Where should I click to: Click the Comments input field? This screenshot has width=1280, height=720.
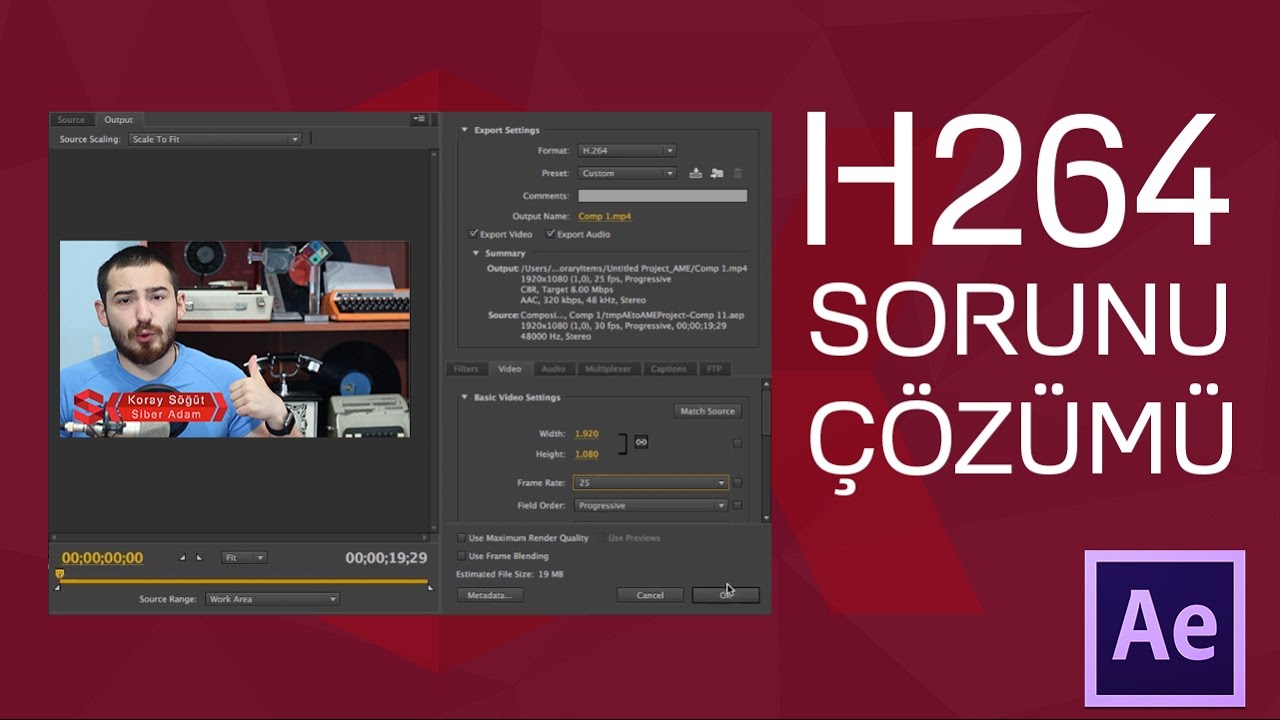click(x=662, y=196)
